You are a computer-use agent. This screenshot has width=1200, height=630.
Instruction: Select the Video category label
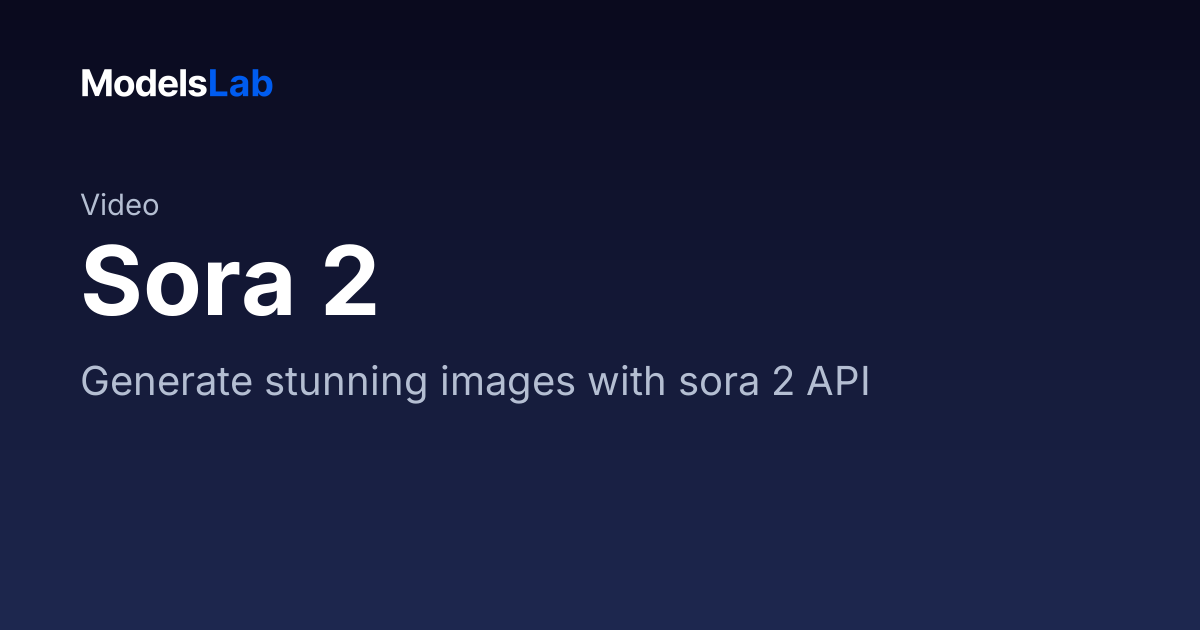[x=120, y=205]
